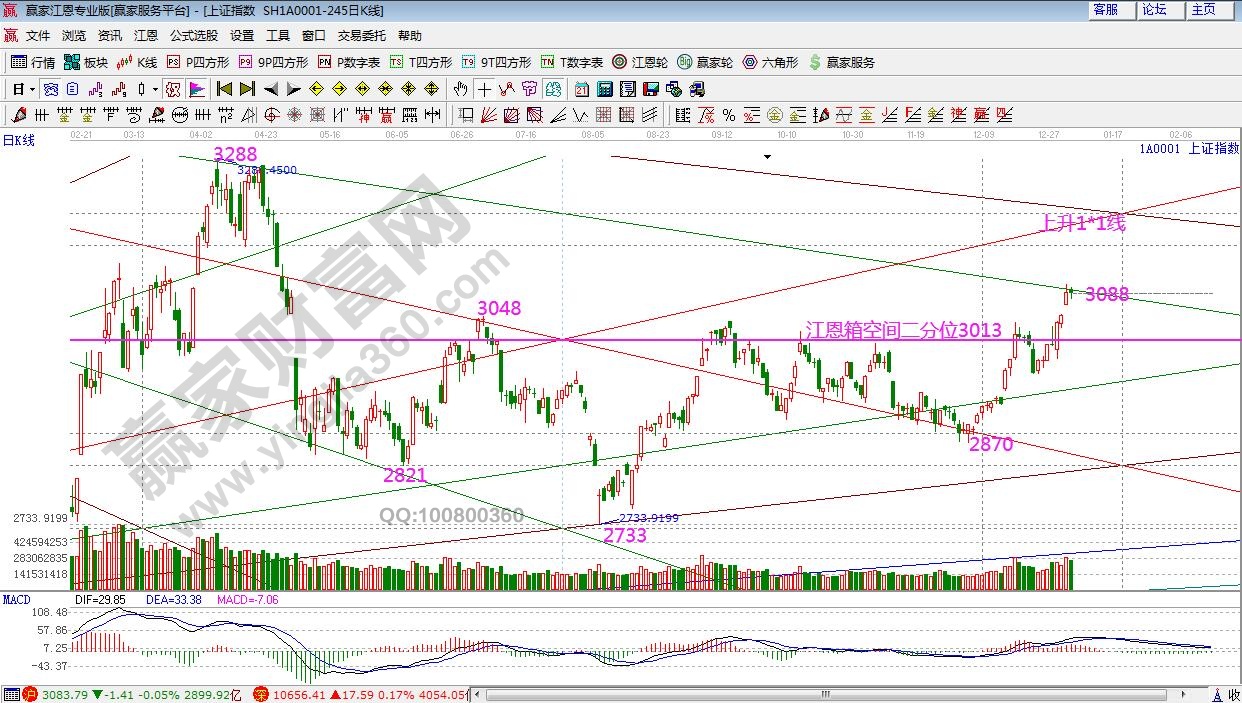Click the 客服 button in title bar

[1106, 10]
